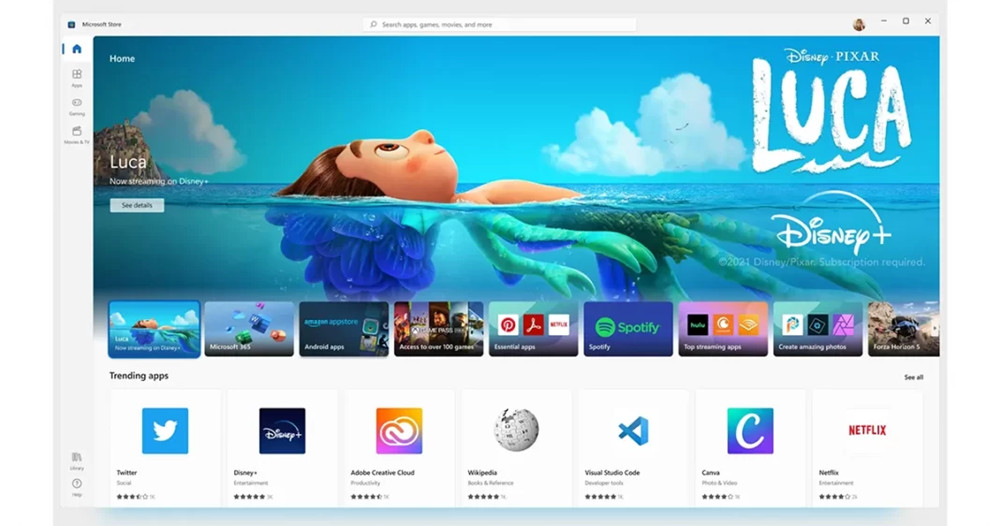
Task: Click the search apps input field
Action: tap(500, 24)
